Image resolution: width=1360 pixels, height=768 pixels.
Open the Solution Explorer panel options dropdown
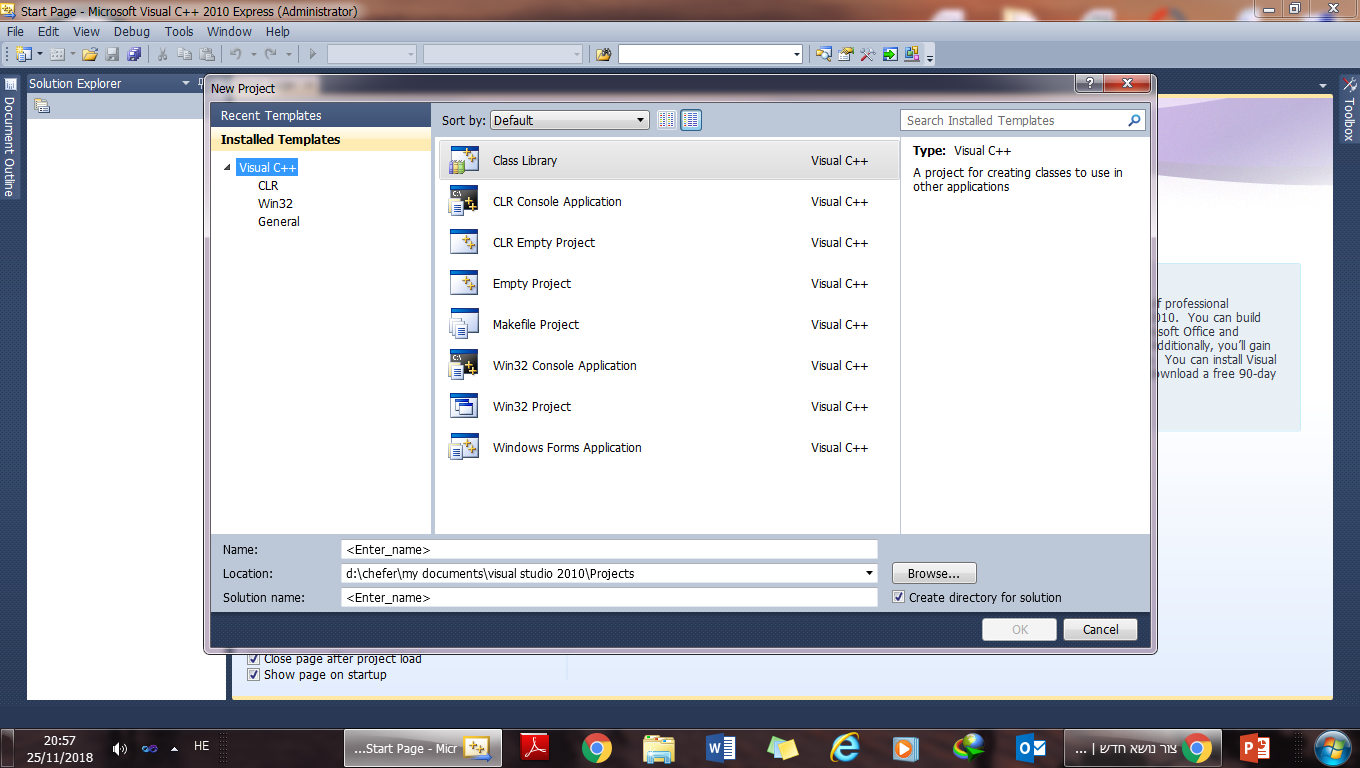click(x=186, y=83)
